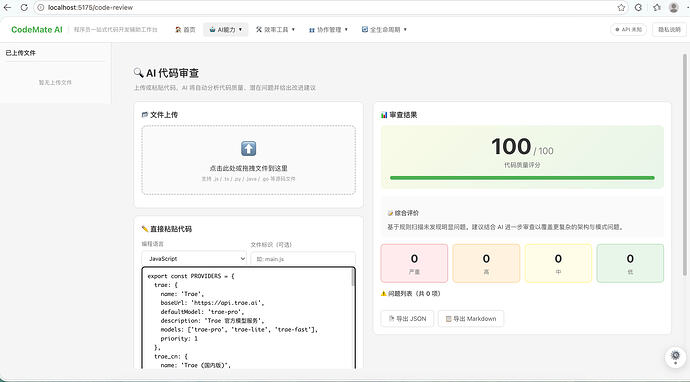
Task: Expand the 协作管理 menu
Action: [328, 29]
